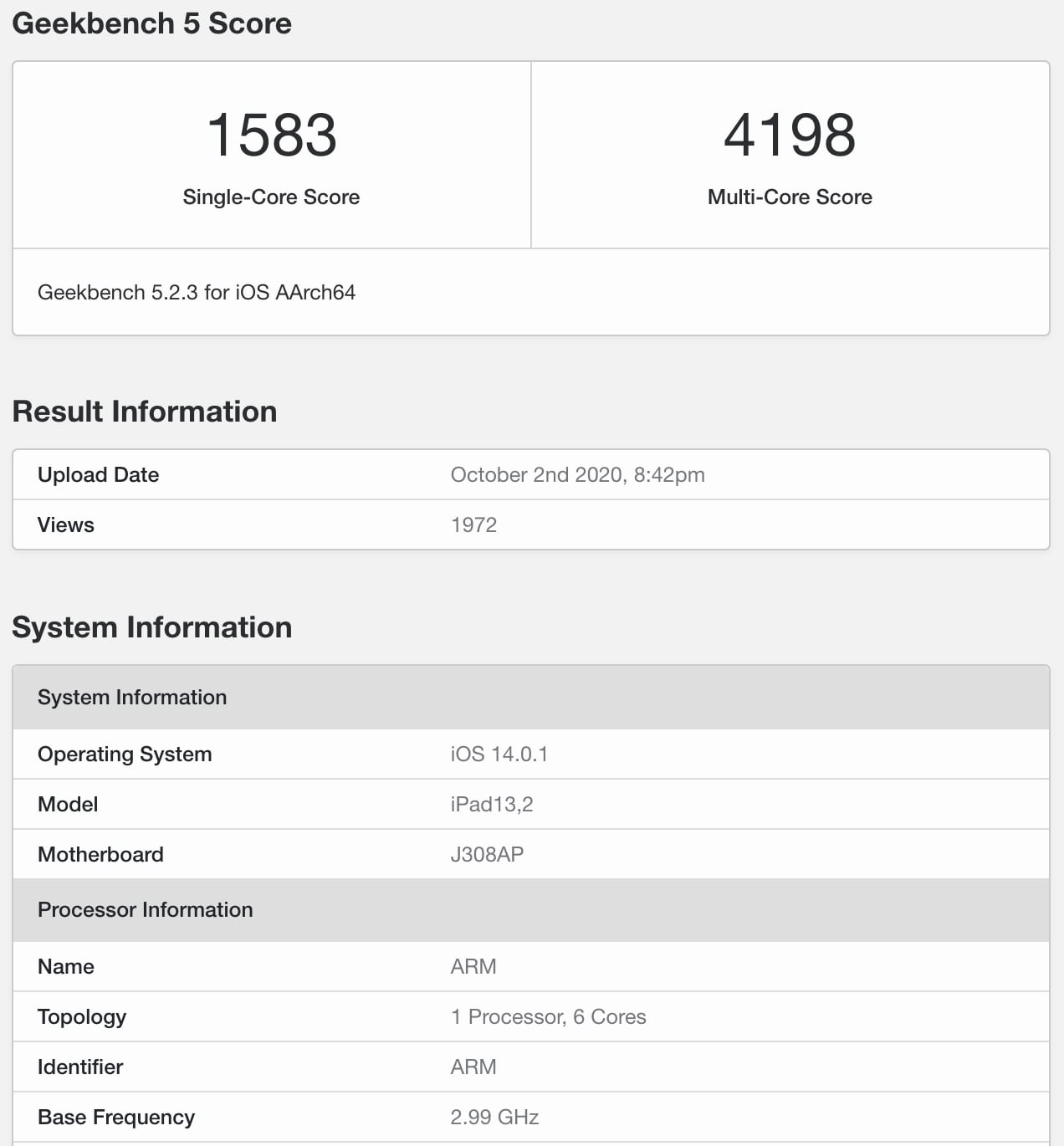Click the gray 'System Information' table header

pos(531,697)
